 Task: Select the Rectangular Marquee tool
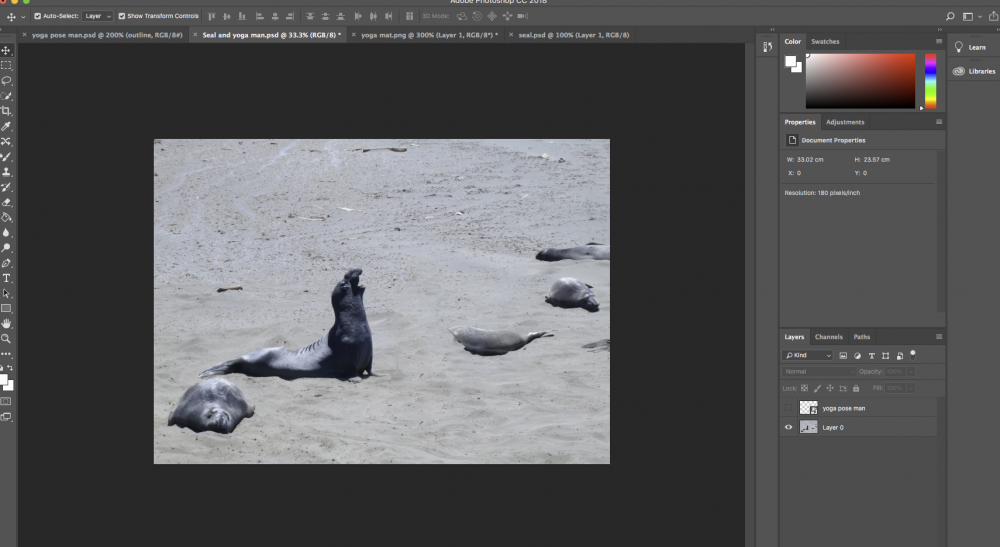click(6, 65)
